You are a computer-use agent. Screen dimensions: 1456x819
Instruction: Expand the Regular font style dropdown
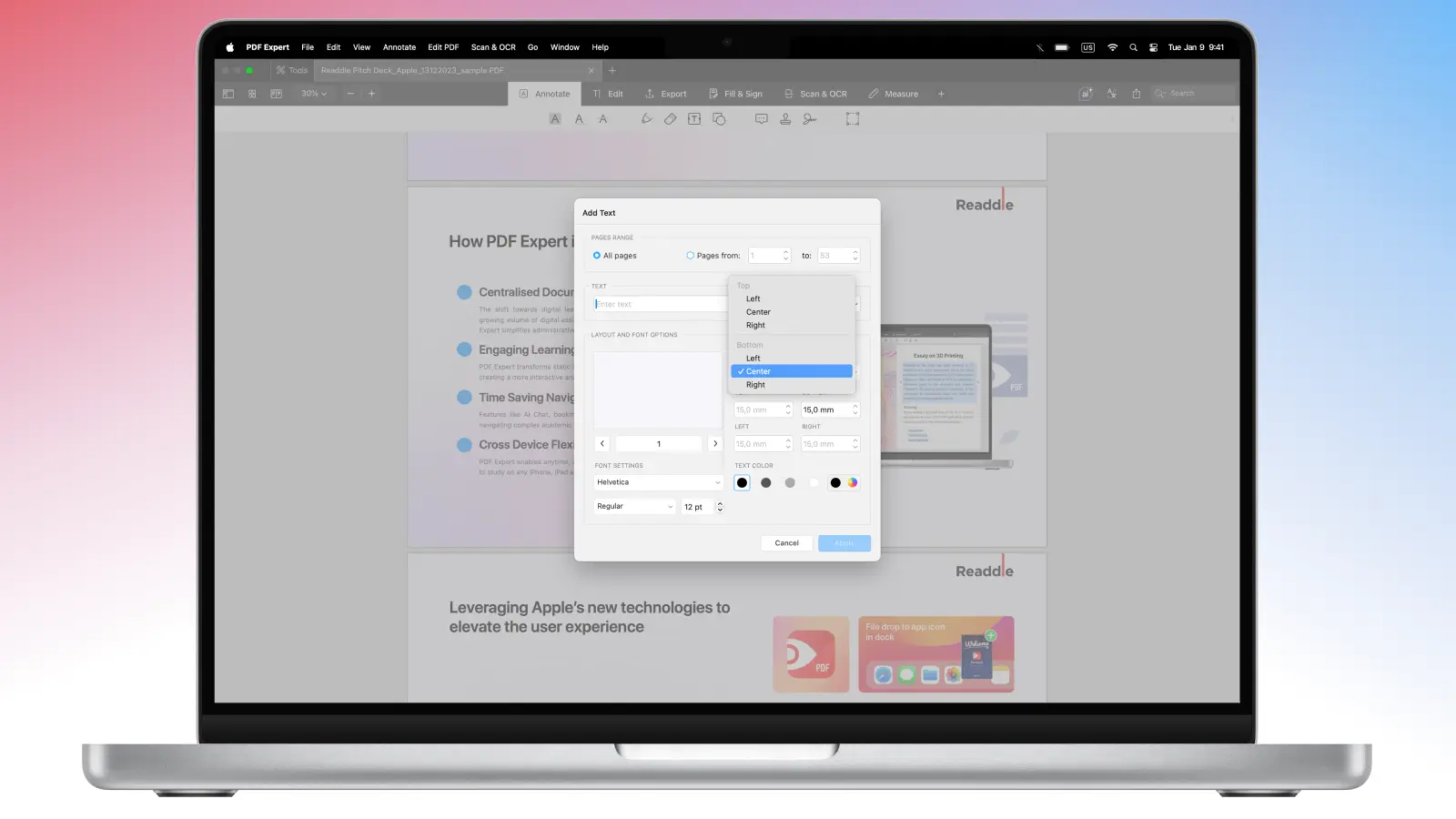[x=634, y=507]
